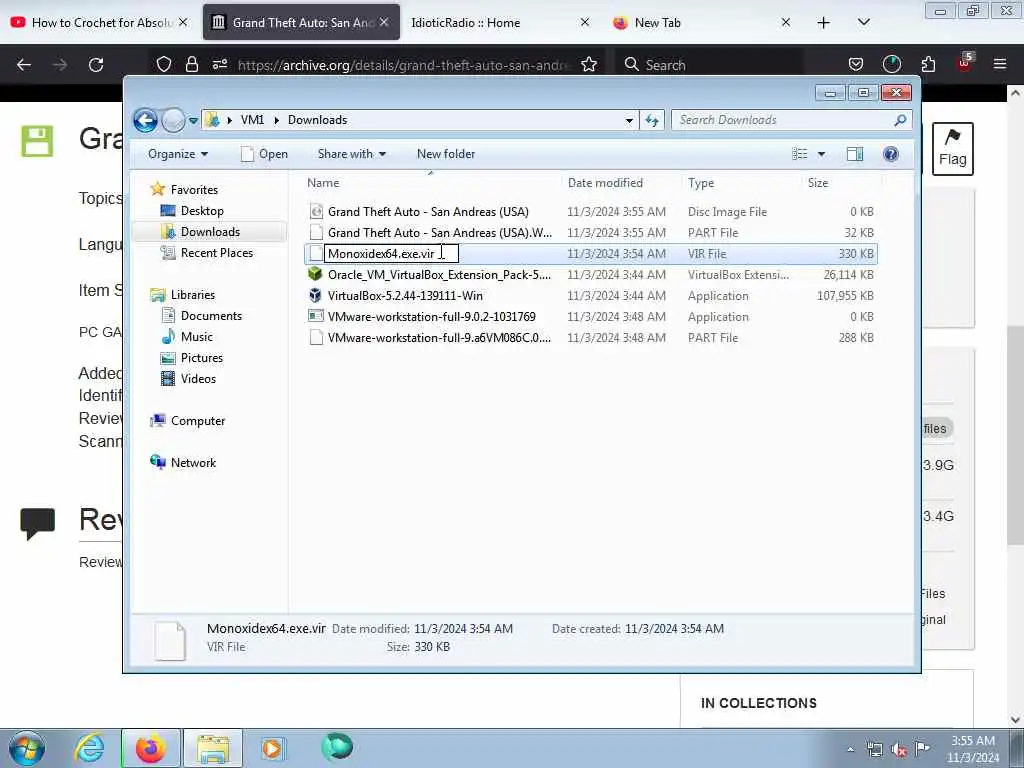Launch Internet Explorer from taskbar
Viewport: 1024px width, 768px height.
89,748
